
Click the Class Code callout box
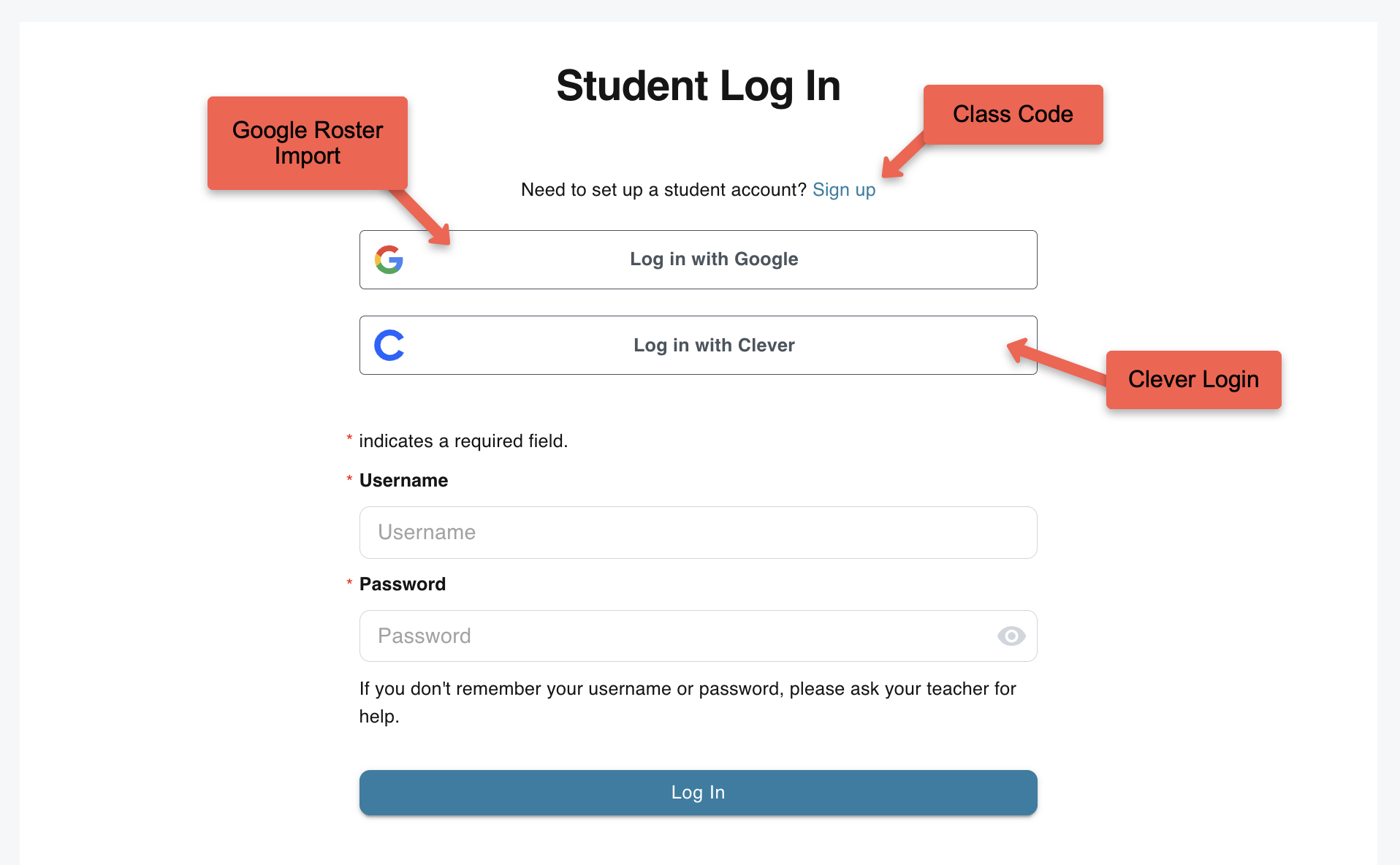1013,115
